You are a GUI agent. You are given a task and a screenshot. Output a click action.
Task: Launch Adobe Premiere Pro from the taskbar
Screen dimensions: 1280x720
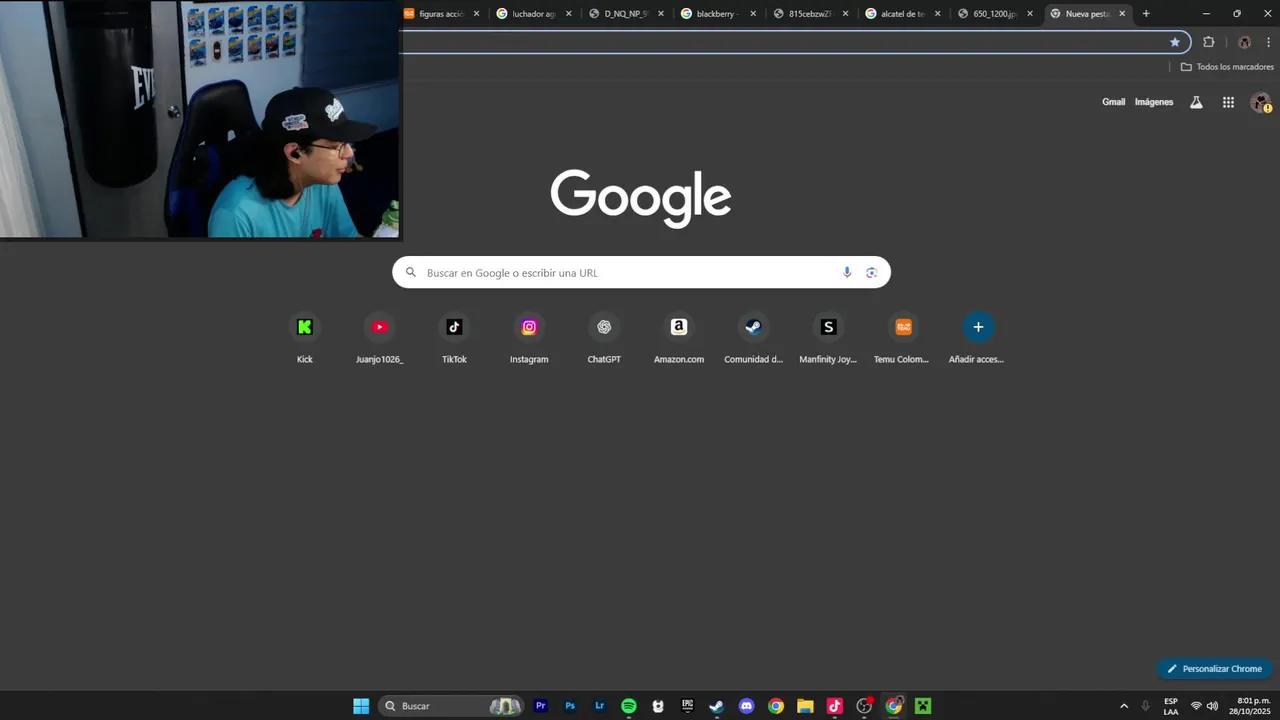[541, 706]
